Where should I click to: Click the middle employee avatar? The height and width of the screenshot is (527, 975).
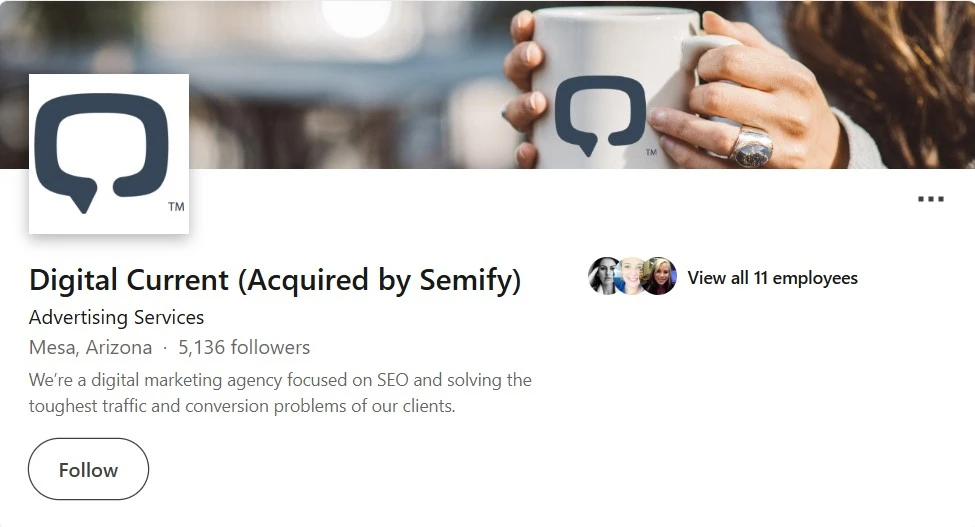[x=631, y=275]
